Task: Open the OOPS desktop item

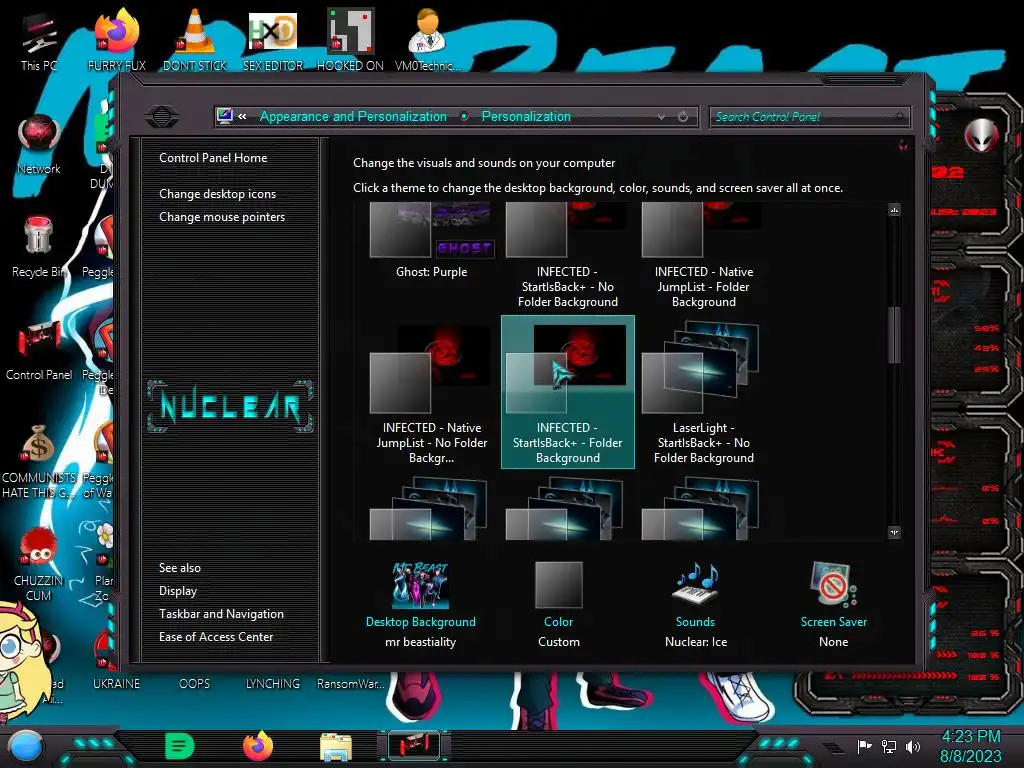Action: (x=195, y=684)
